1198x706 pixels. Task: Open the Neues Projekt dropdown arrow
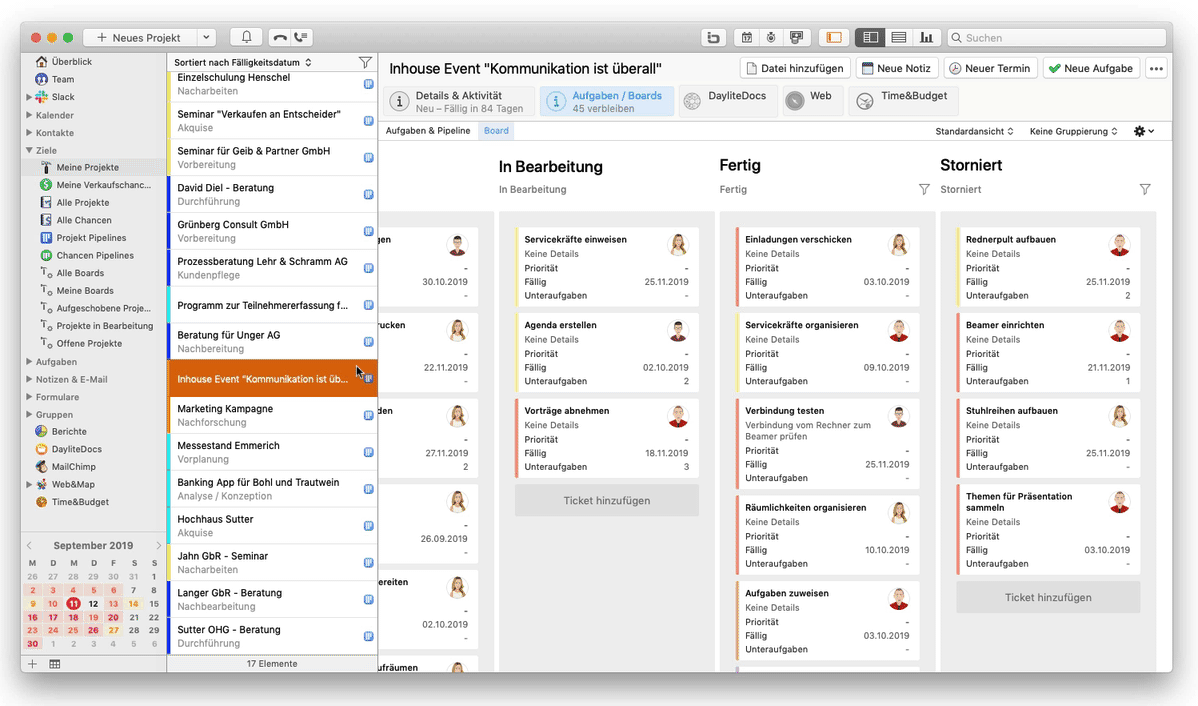coord(205,37)
